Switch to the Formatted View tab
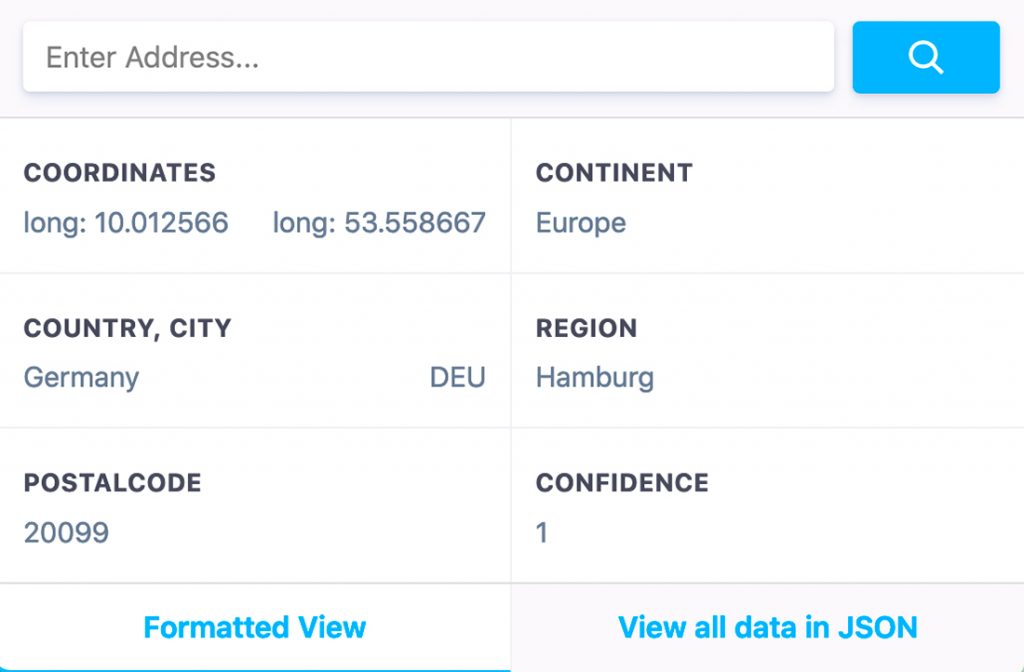Image resolution: width=1024 pixels, height=672 pixels. (255, 628)
